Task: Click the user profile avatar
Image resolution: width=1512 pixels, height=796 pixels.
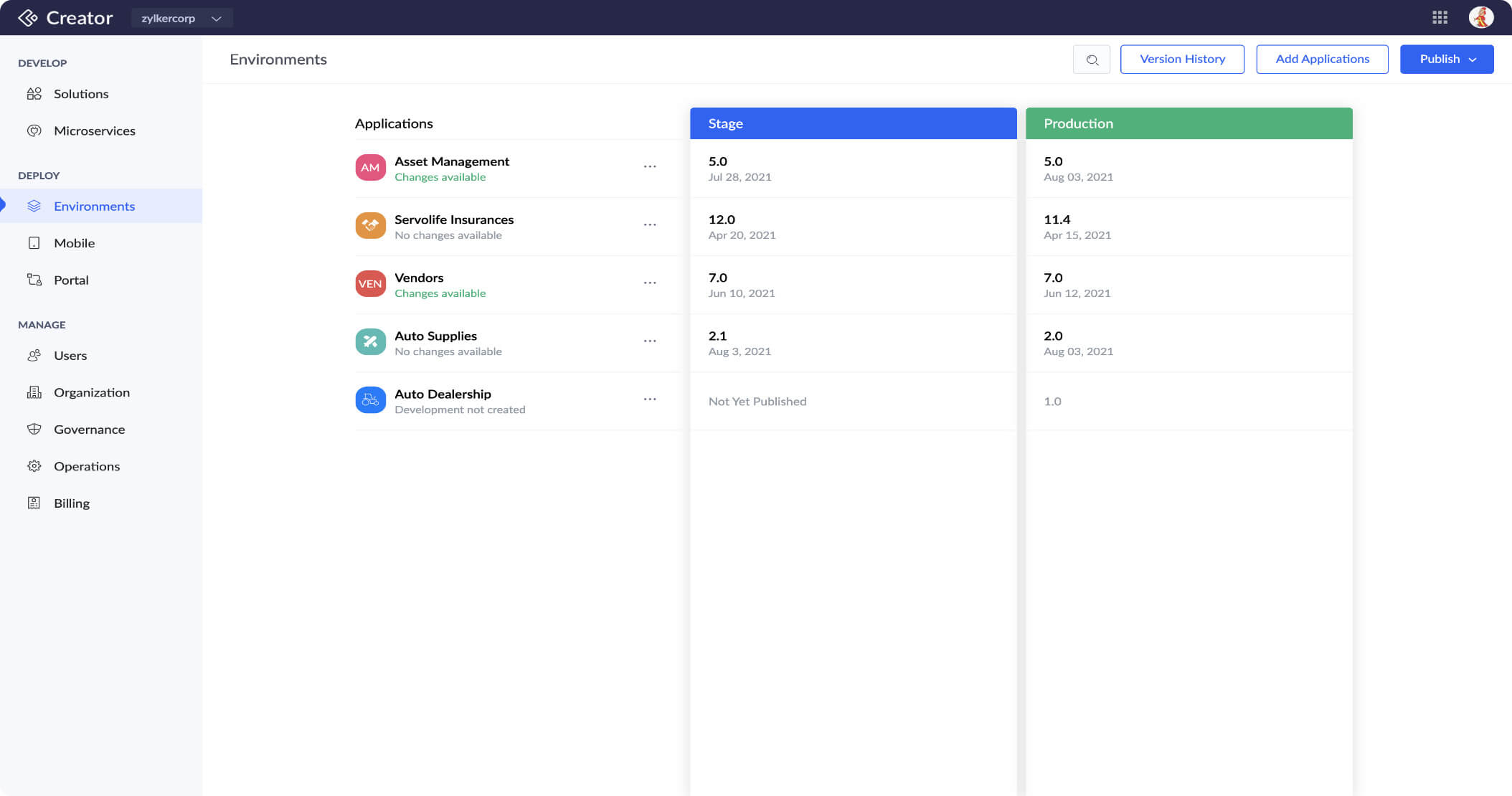Action: point(1481,17)
